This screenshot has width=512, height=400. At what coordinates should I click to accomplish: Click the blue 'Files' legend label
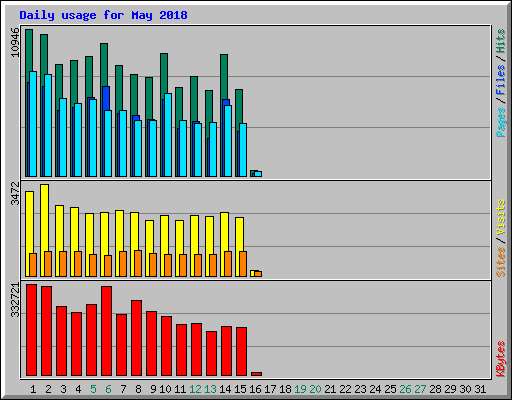501,80
